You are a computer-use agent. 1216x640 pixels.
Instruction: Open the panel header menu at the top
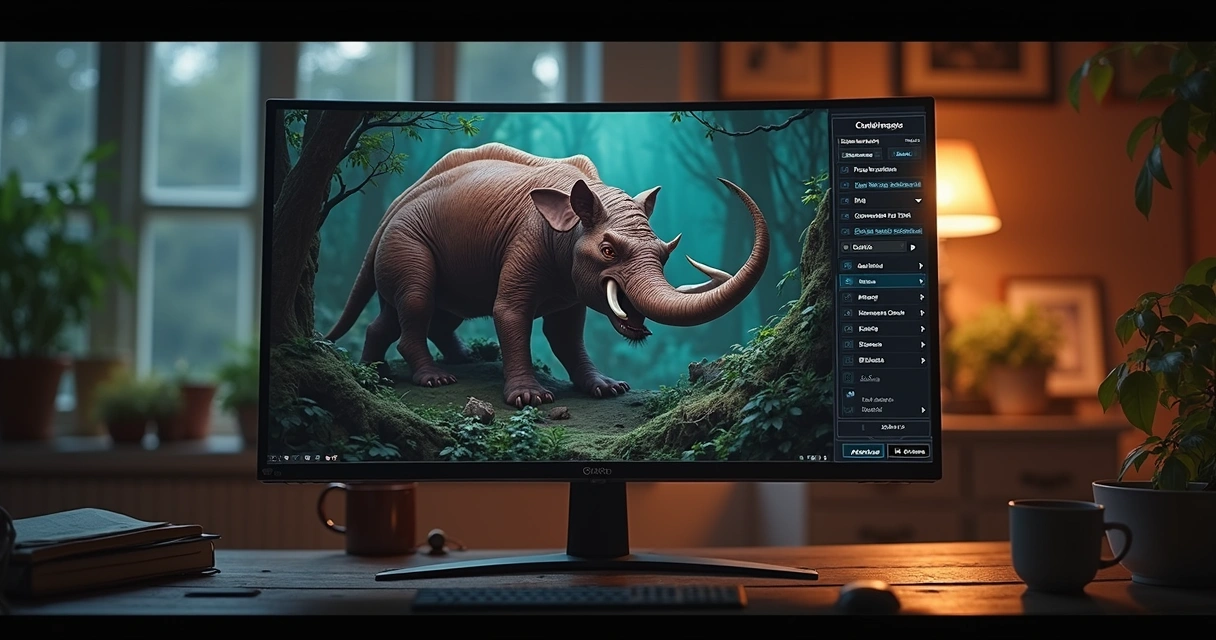click(880, 124)
